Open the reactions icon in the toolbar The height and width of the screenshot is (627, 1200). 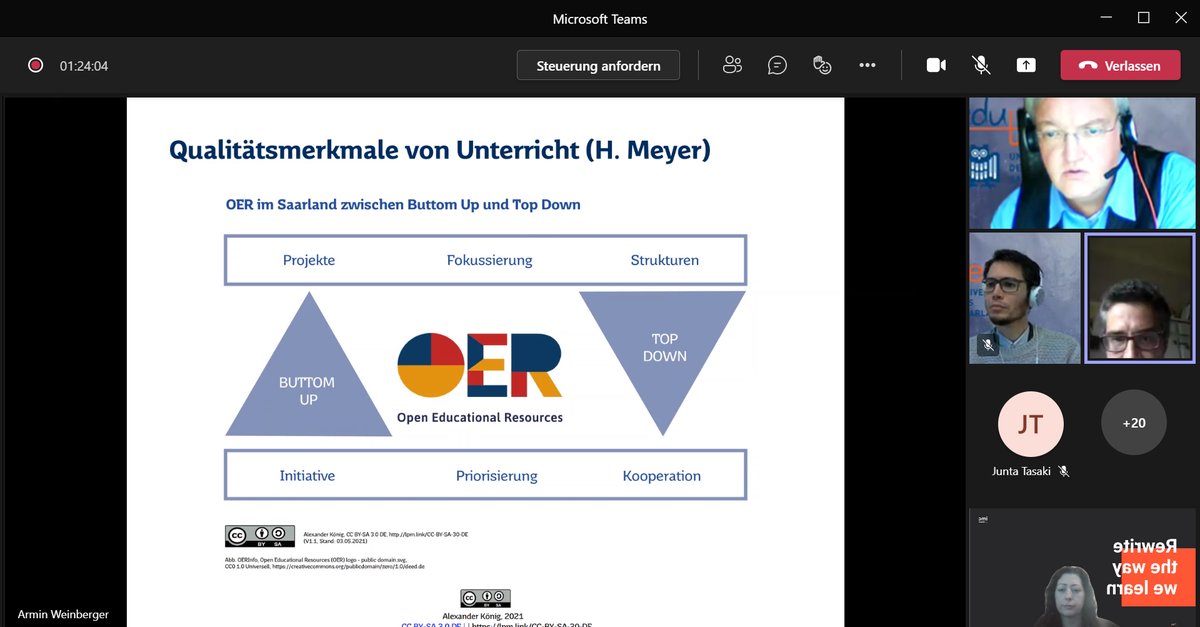[x=822, y=64]
